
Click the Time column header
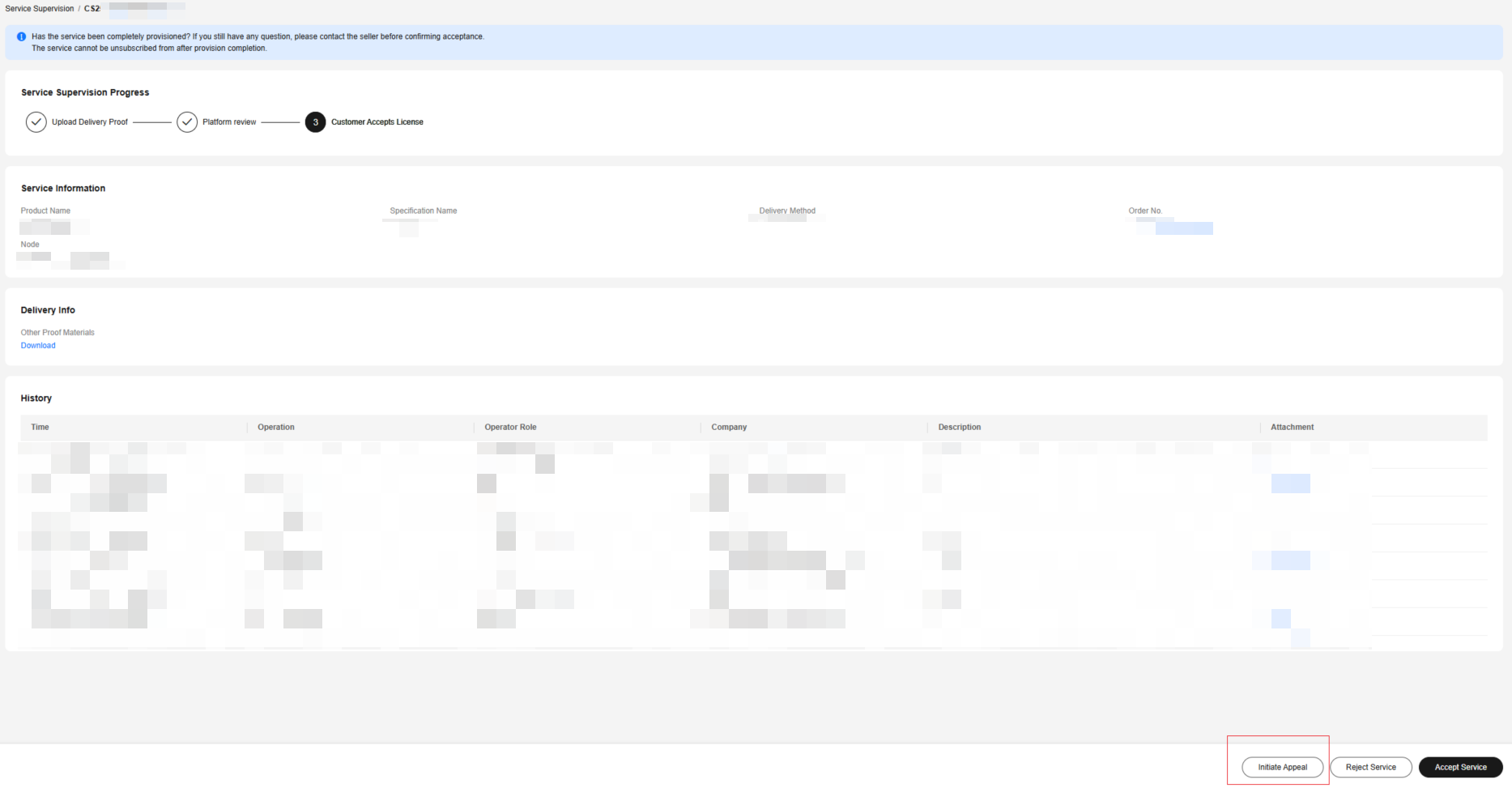pyautogui.click(x=40, y=427)
